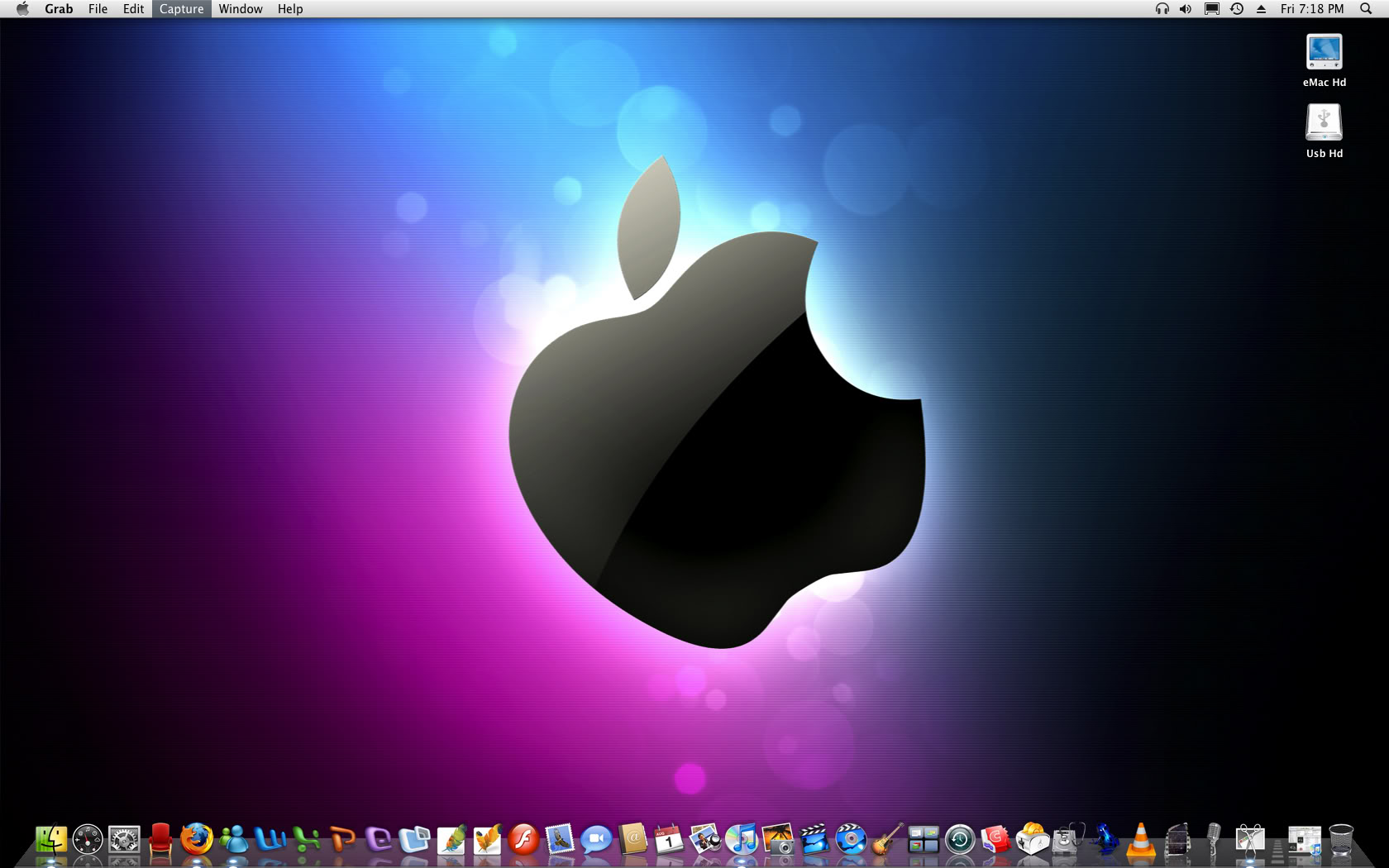This screenshot has height=868, width=1389.
Task: Launch iPhoto from the Dock
Action: point(778,840)
